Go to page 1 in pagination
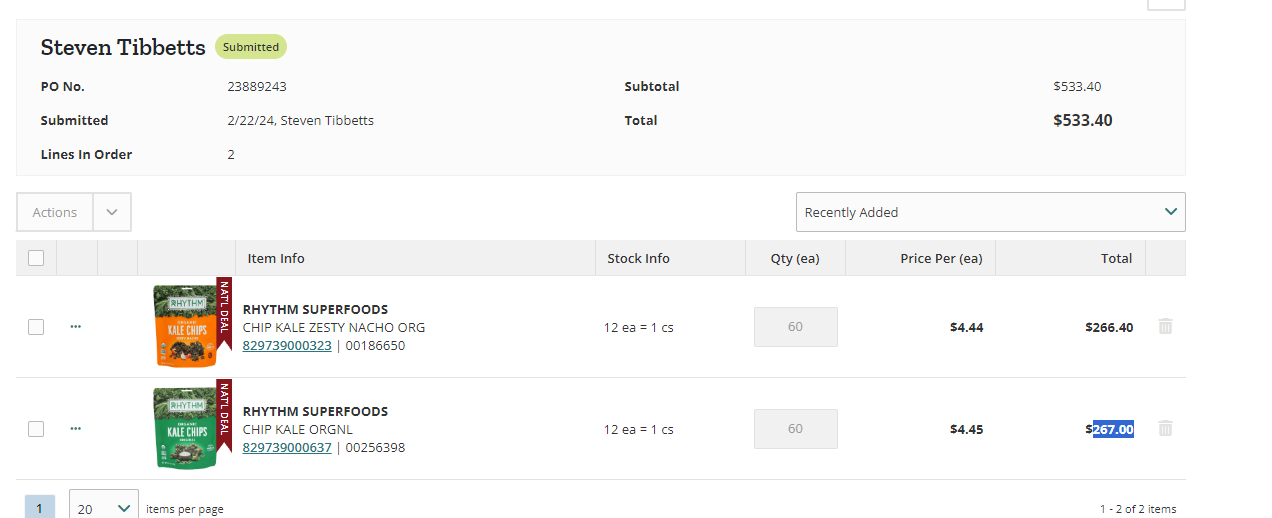 click(39, 508)
